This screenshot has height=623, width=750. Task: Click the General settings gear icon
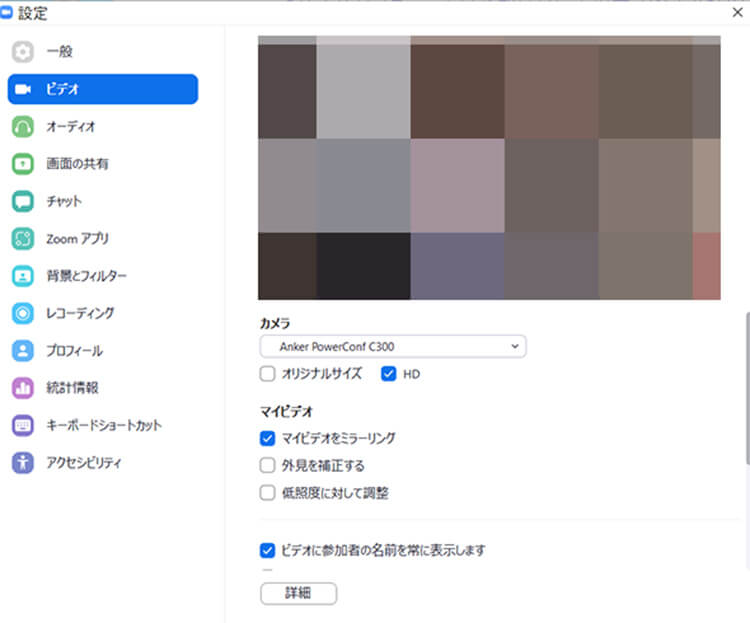23,51
